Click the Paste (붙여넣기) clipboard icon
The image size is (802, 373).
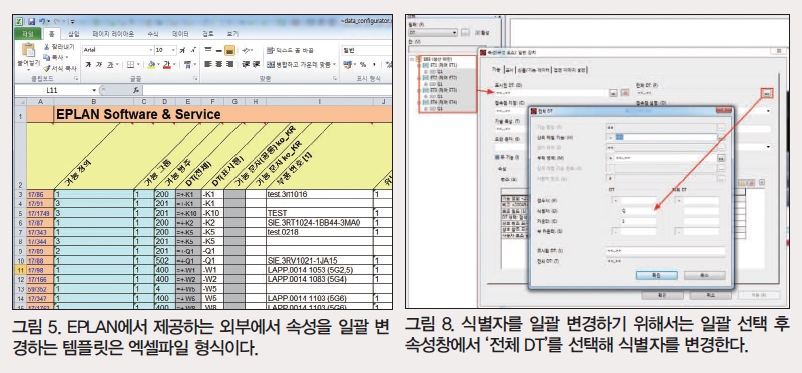pos(29,51)
